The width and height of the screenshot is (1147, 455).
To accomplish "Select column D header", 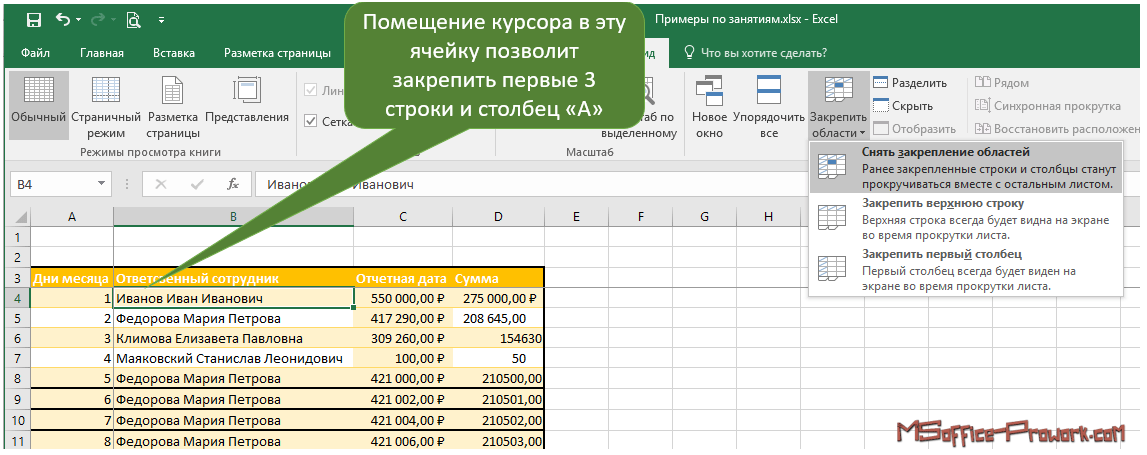I will 498,217.
